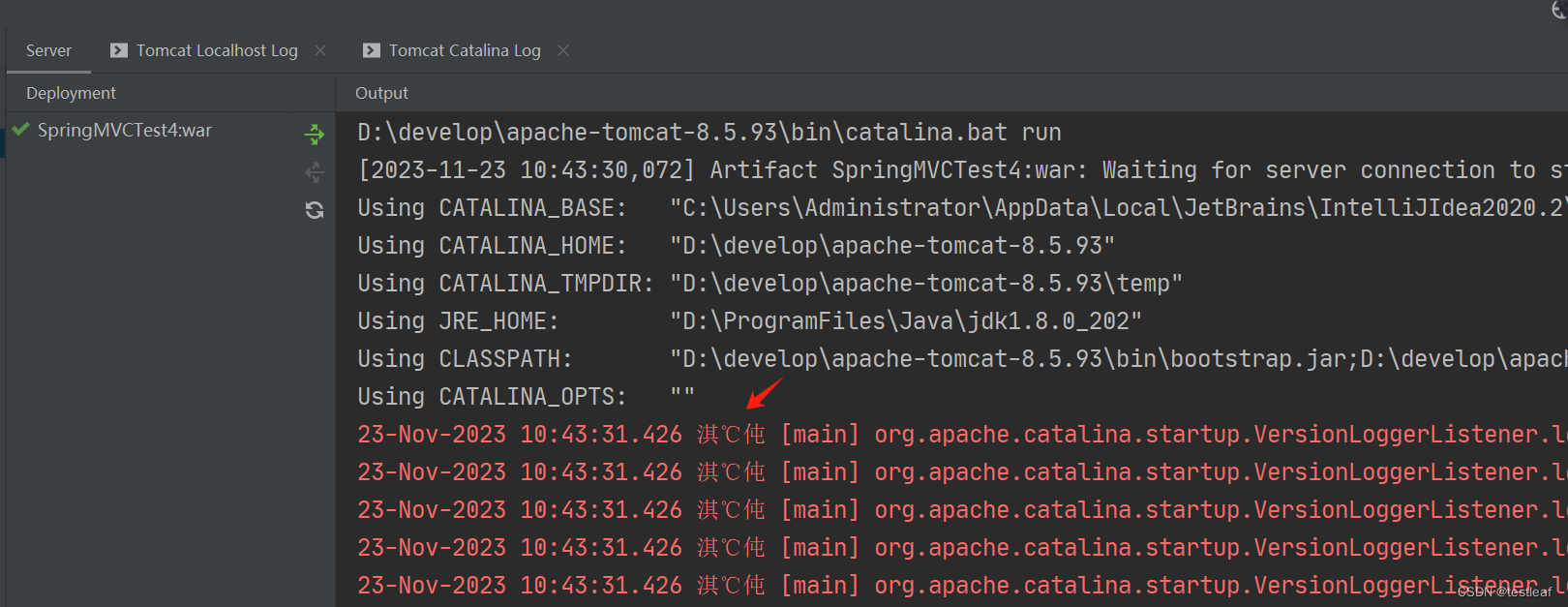The height and width of the screenshot is (607, 1568).
Task: Click the greyed Undeploy arrow icon
Action: click(x=315, y=172)
